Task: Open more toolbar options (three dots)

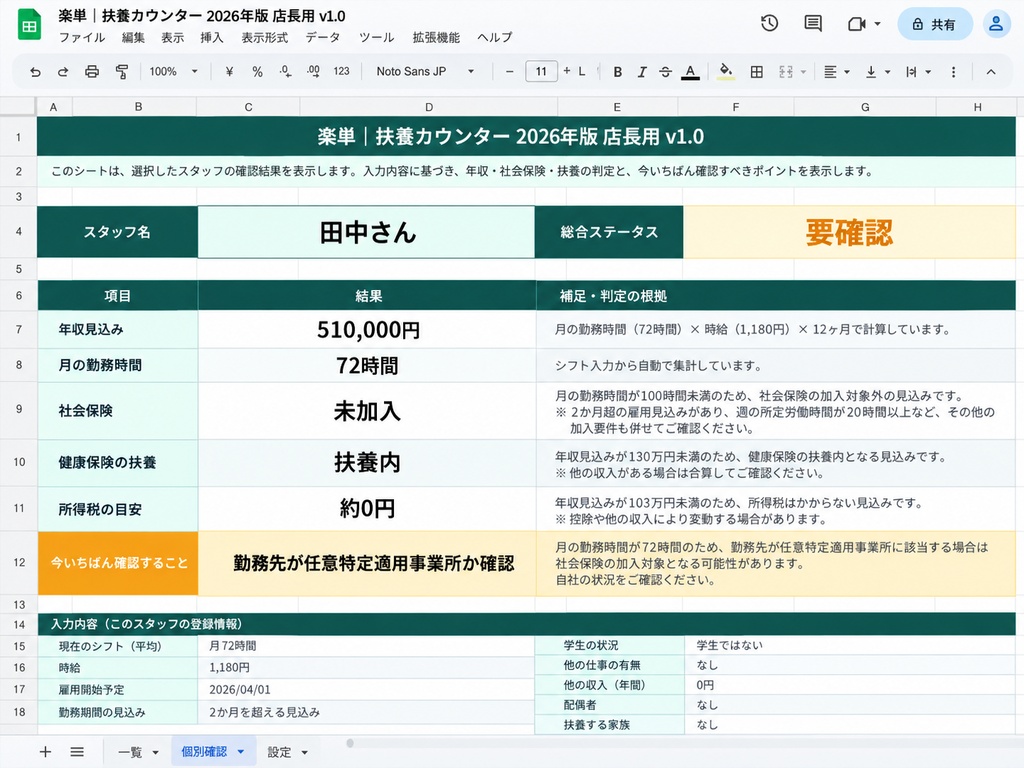Action: [953, 72]
